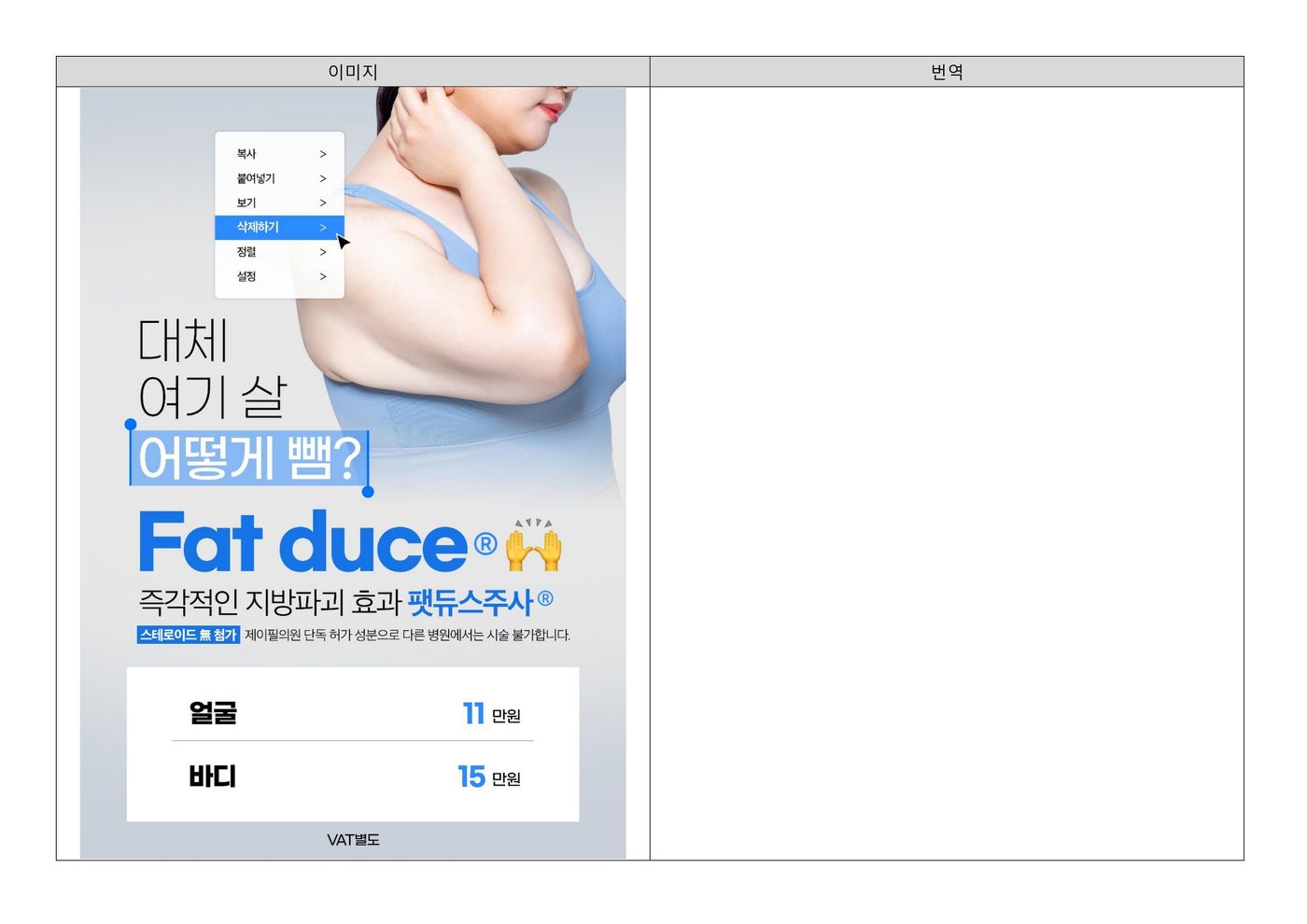Choose the highlighted 삭제하기 menu entry
Viewport: 1307px width, 924px height.
tap(258, 227)
